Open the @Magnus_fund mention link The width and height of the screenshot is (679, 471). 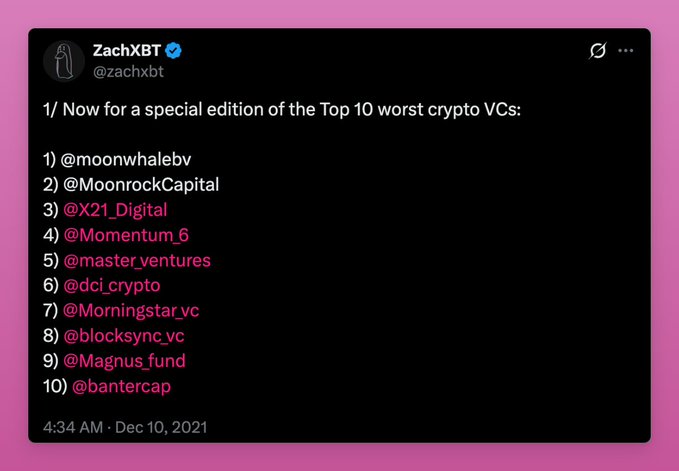click(124, 361)
